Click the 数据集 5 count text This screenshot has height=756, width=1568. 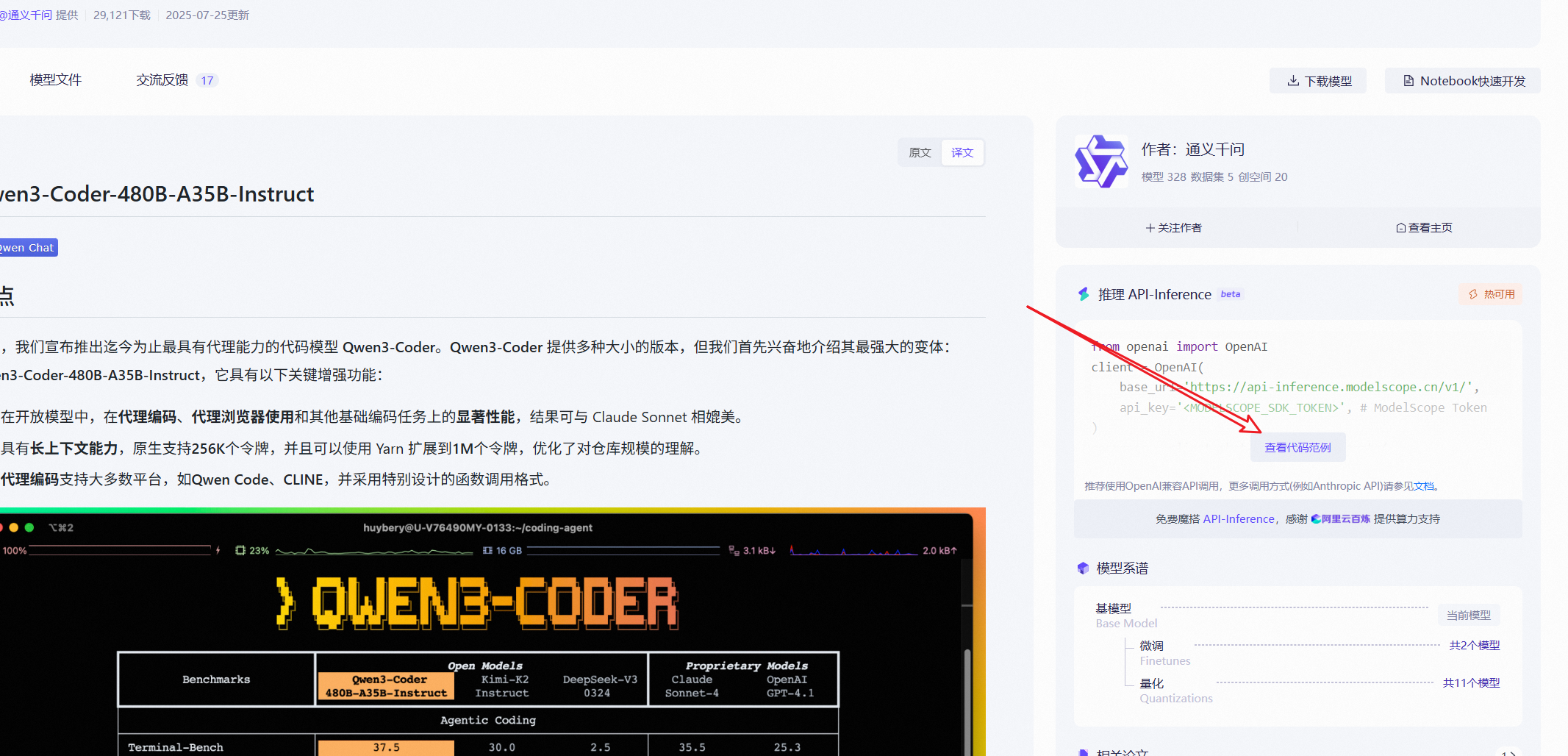[x=1212, y=177]
